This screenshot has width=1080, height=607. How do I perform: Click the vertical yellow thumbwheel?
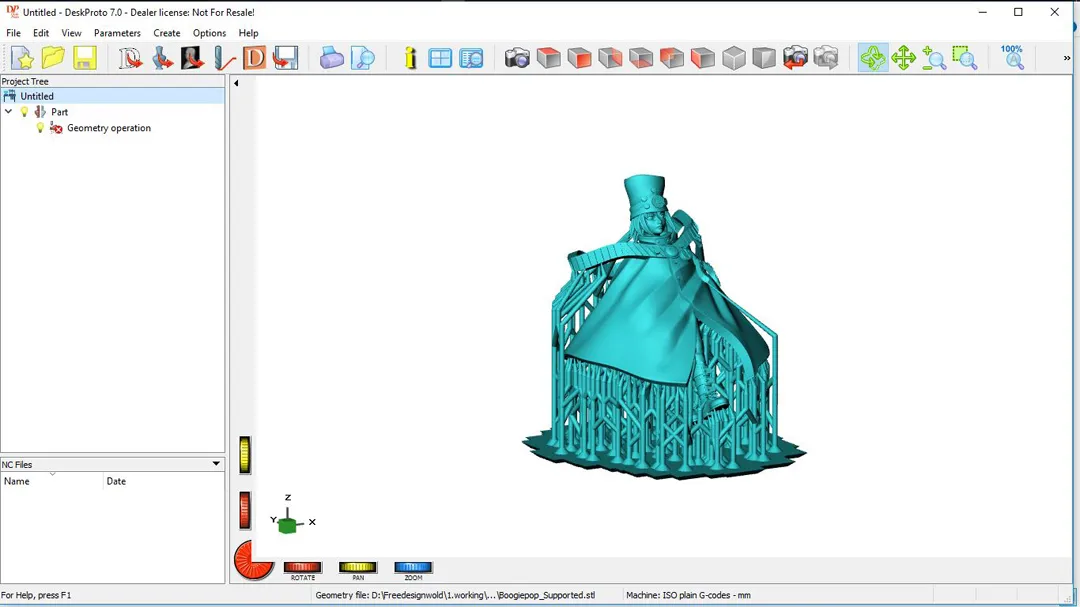245,455
